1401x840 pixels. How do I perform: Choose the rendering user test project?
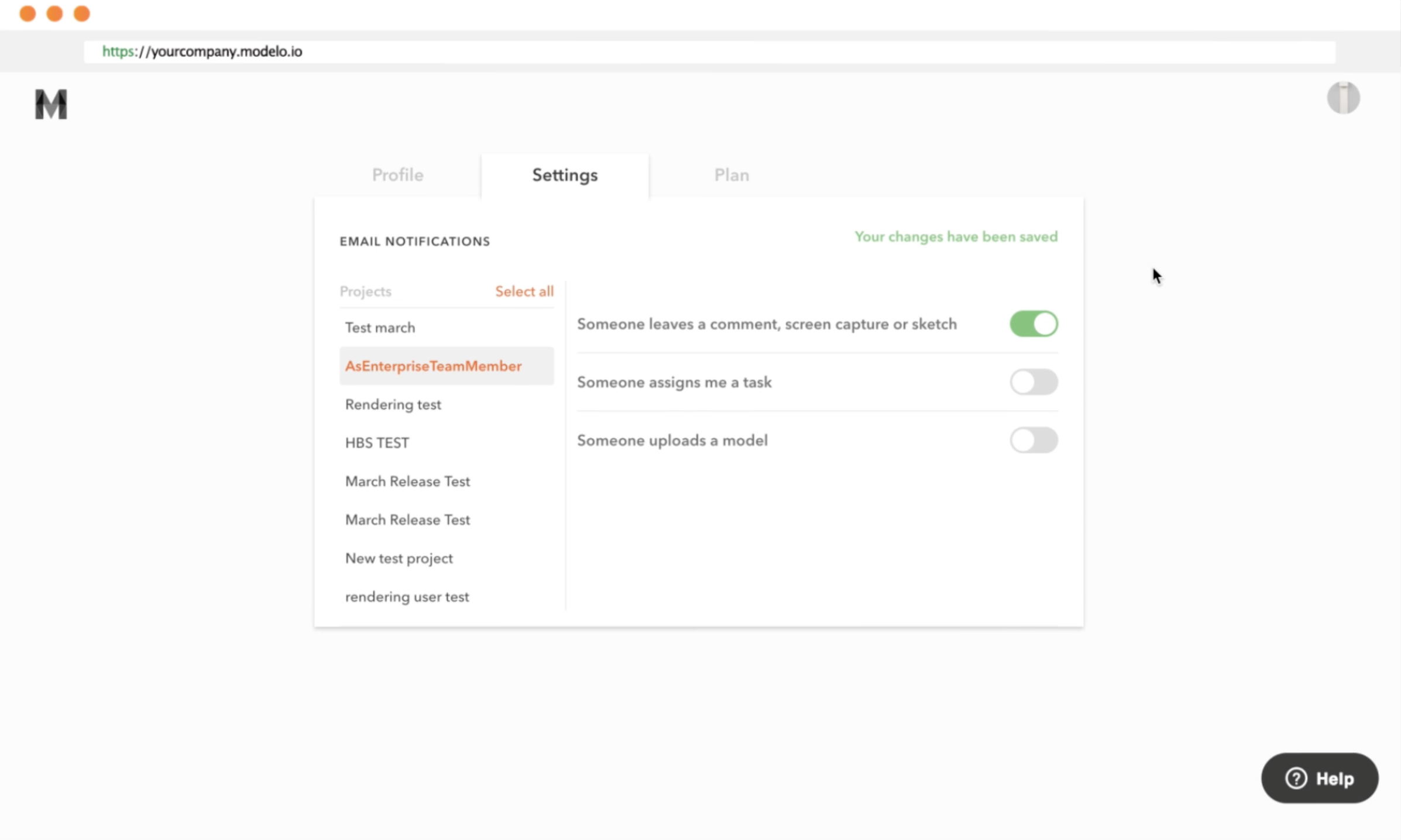tap(407, 597)
